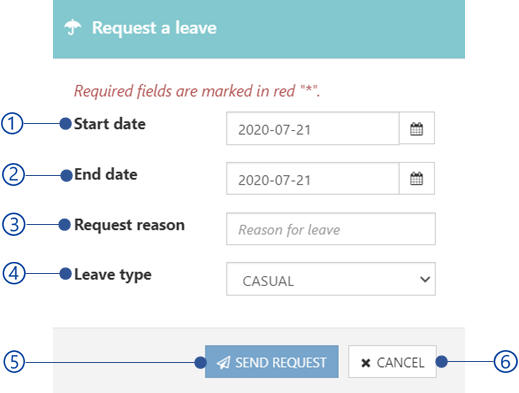The height and width of the screenshot is (393, 519).
Task: Expand the Leave type dropdown chevron
Action: (x=425, y=279)
